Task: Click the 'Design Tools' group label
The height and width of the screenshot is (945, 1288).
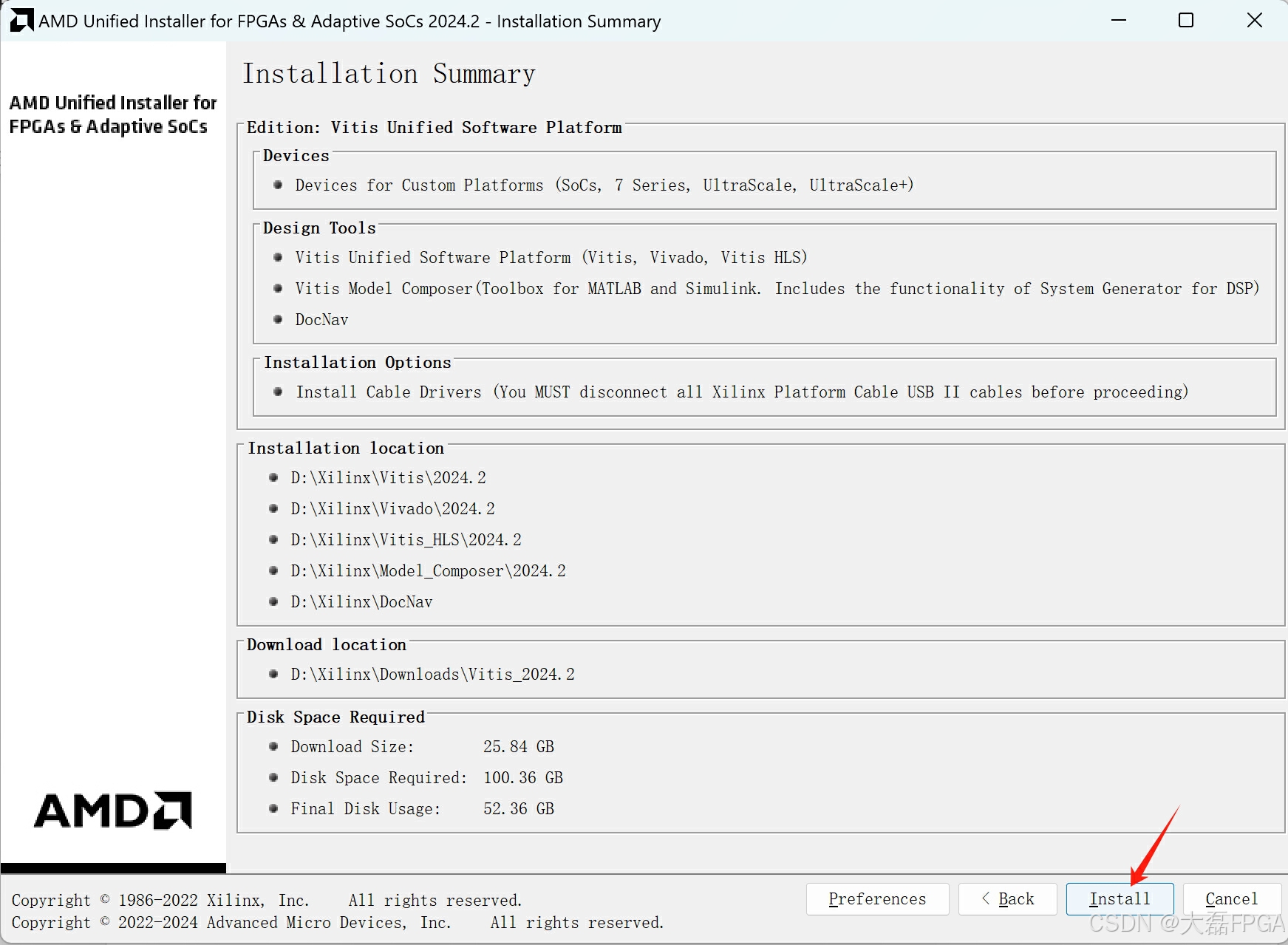Action: pyautogui.click(x=319, y=228)
